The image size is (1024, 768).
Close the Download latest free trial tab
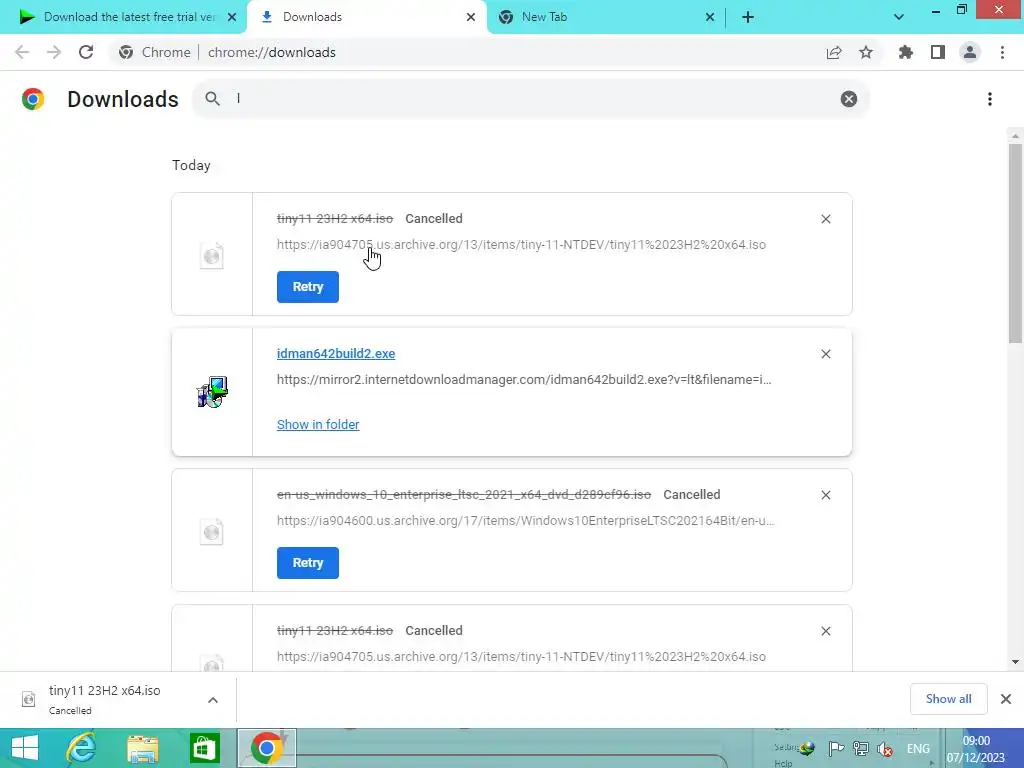232,17
